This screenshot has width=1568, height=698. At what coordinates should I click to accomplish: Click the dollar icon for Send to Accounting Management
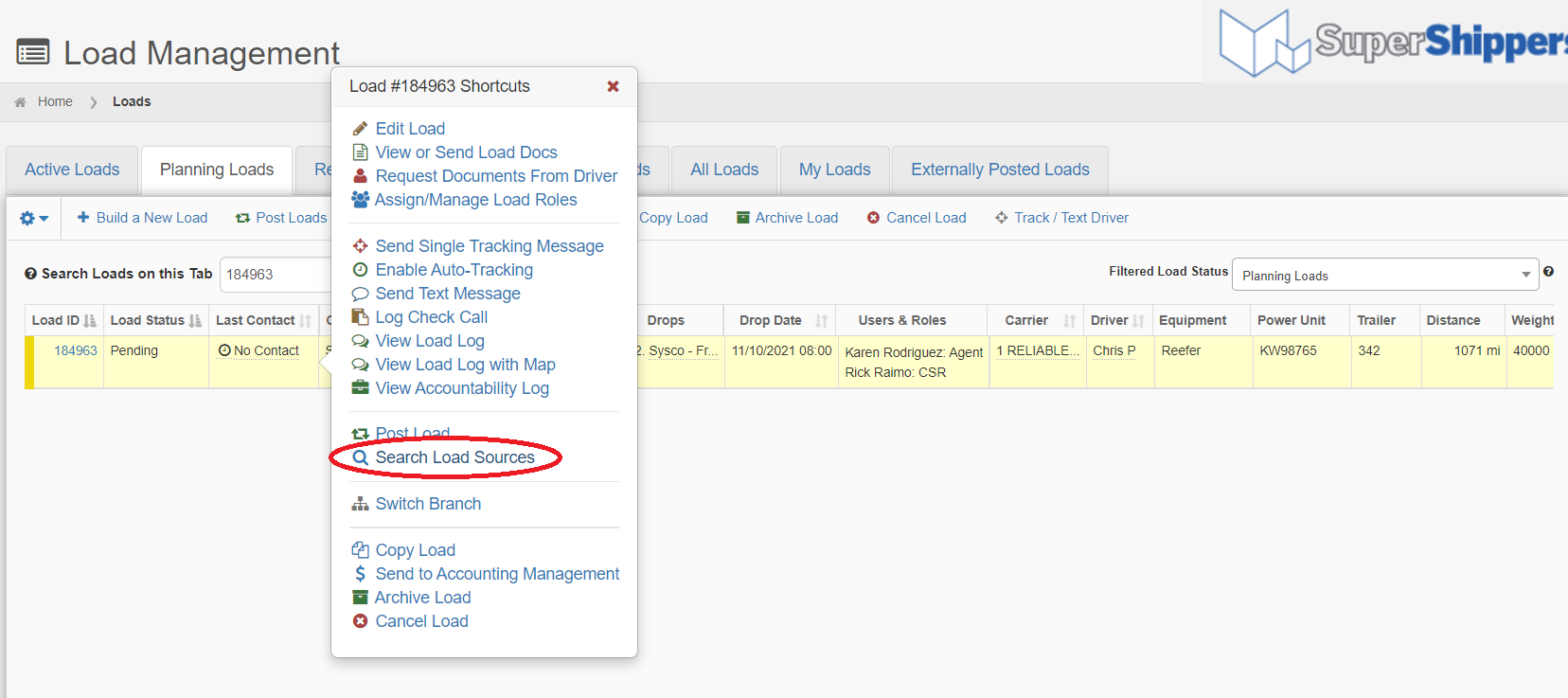[360, 574]
